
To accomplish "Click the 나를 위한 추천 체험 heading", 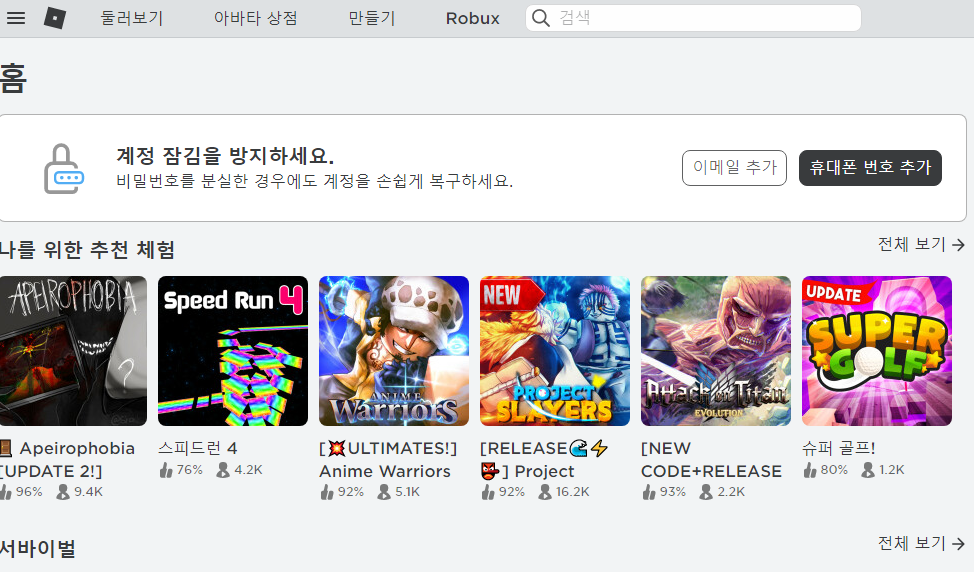I will coord(87,250).
